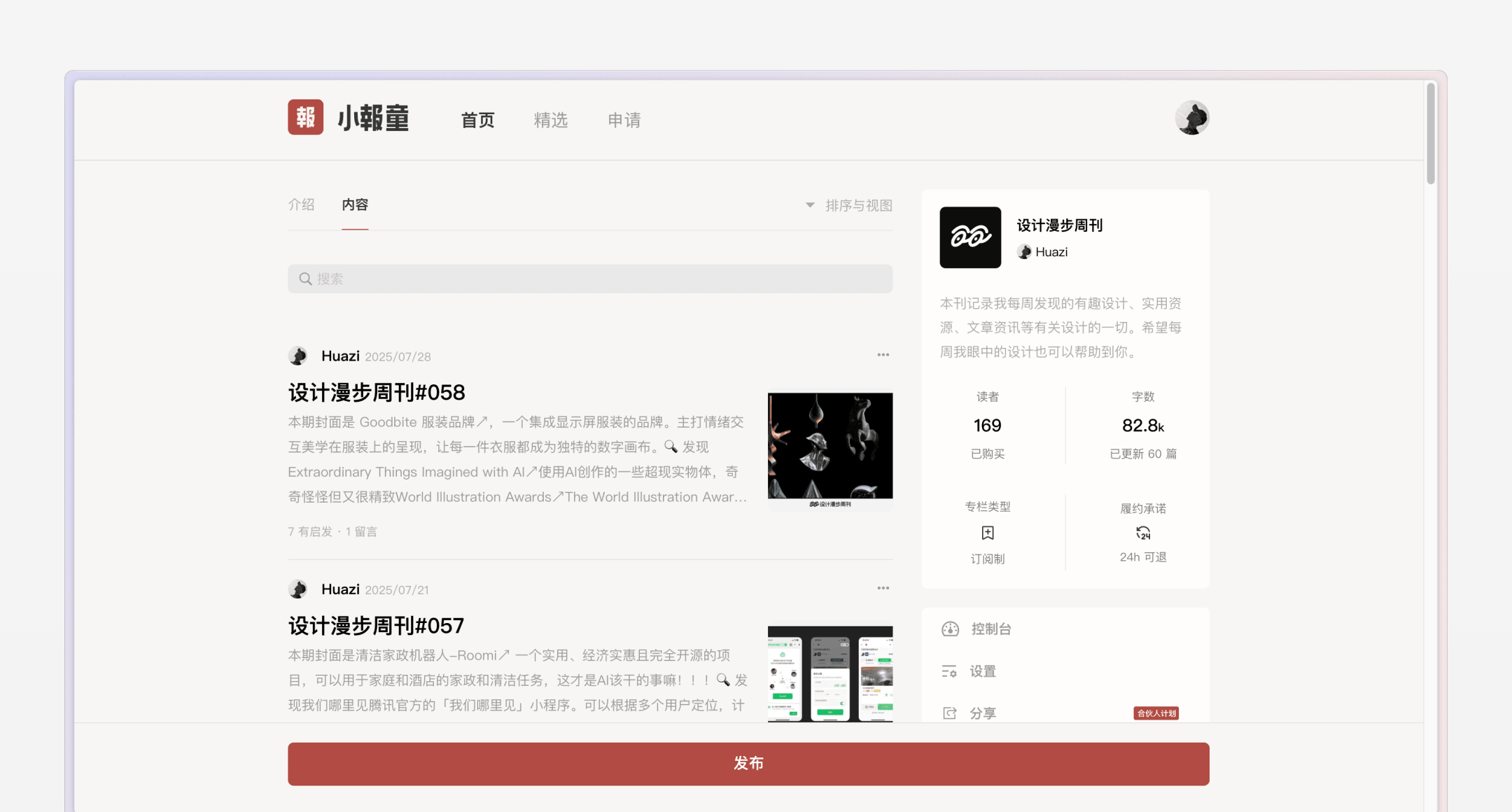The height and width of the screenshot is (812, 1512).
Task: Click the #058 cover thumbnail image
Action: 829,451
